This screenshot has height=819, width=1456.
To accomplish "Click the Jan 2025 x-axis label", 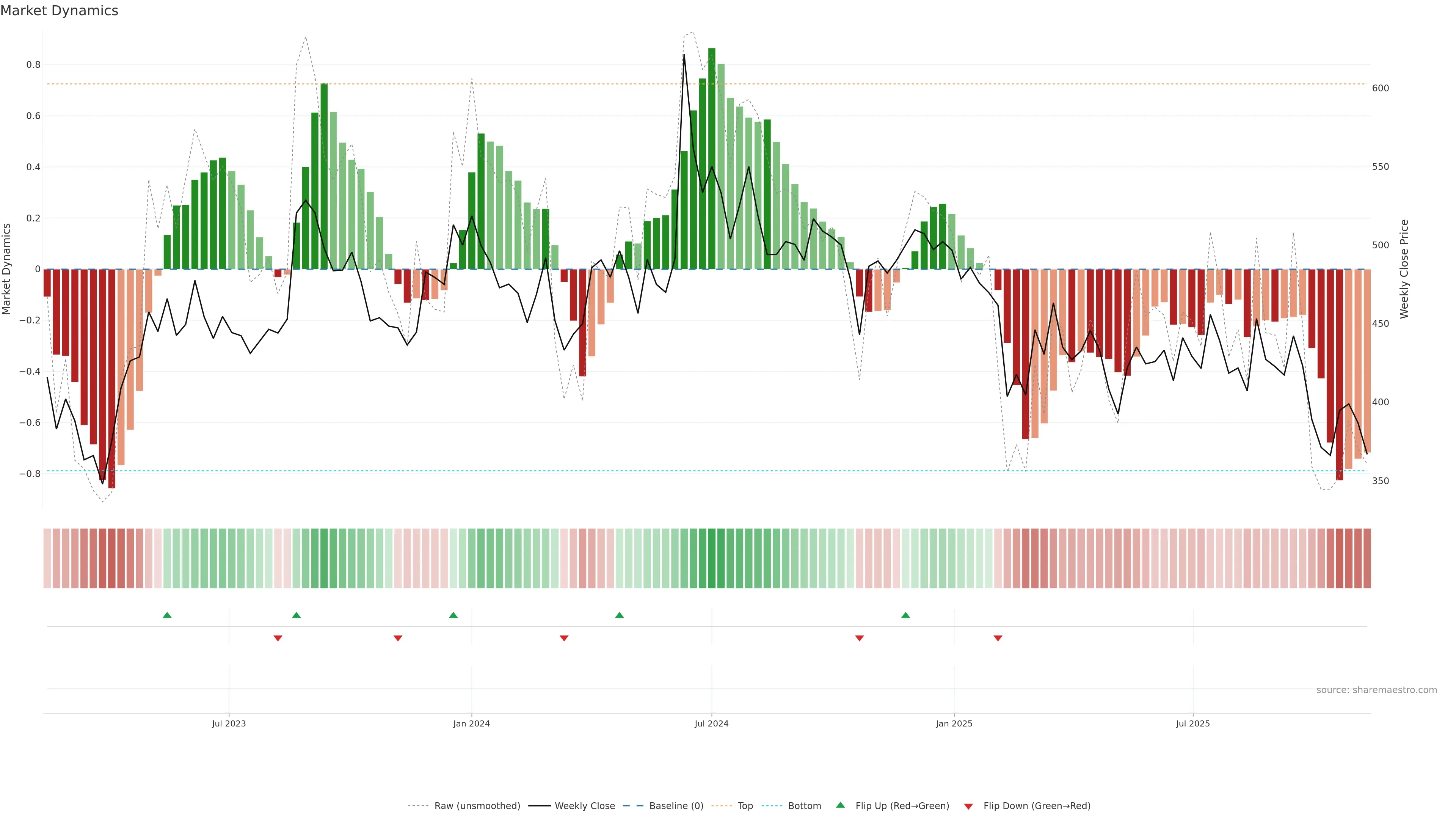I will 954,723.
